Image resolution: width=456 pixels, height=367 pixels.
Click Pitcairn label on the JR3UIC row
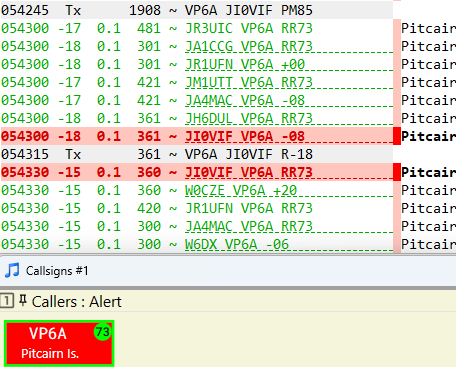click(x=428, y=28)
